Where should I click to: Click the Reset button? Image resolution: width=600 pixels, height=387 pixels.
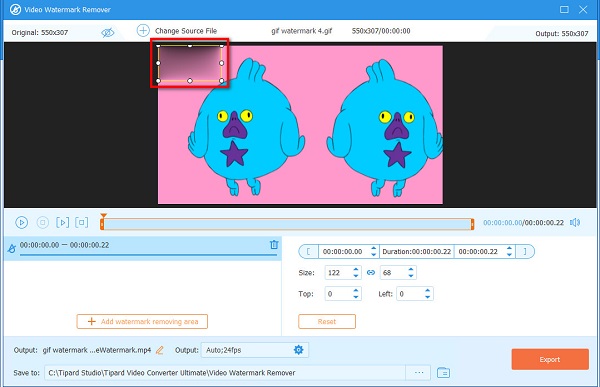pos(327,322)
